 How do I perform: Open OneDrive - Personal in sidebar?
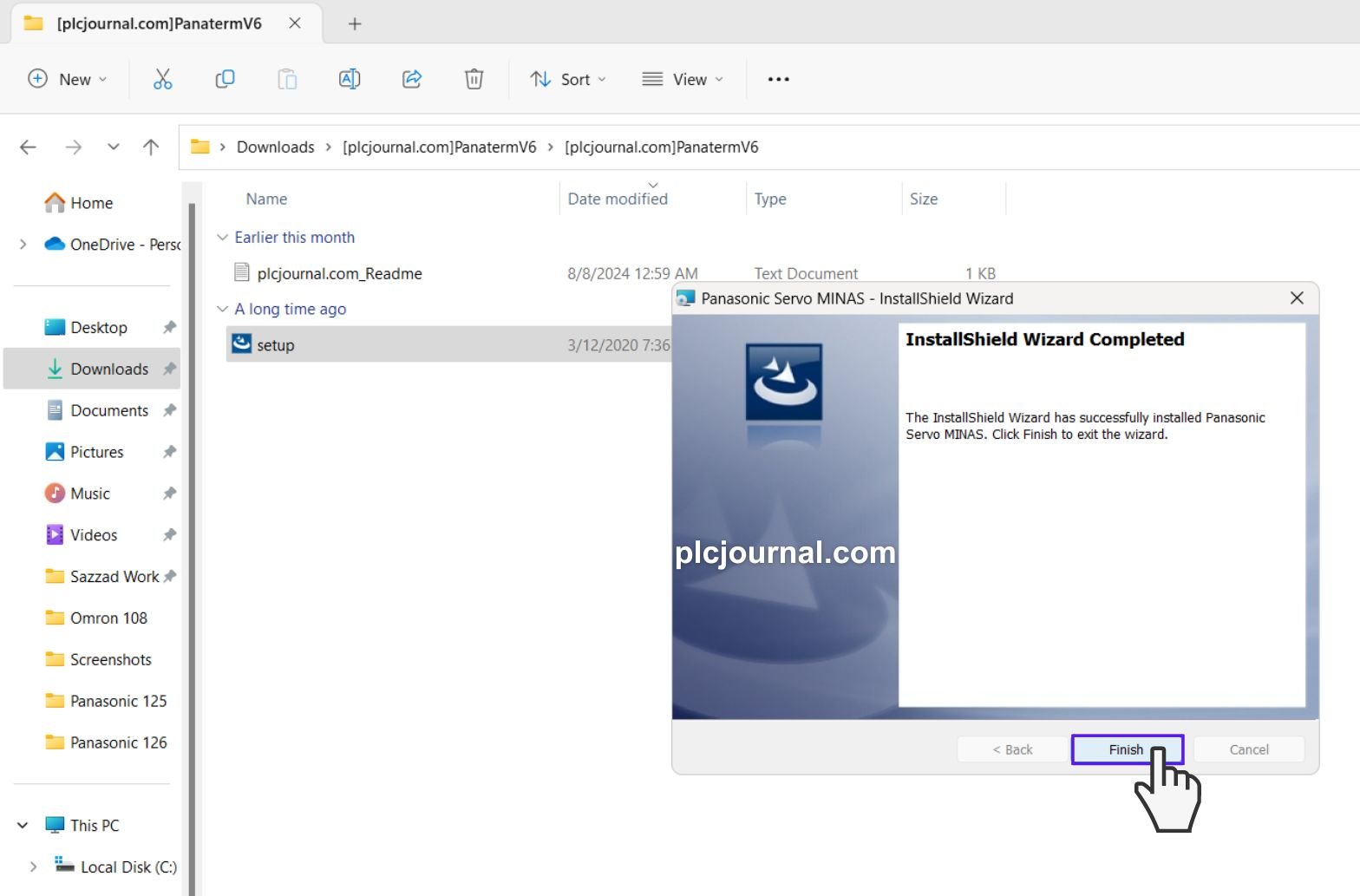[x=113, y=245]
